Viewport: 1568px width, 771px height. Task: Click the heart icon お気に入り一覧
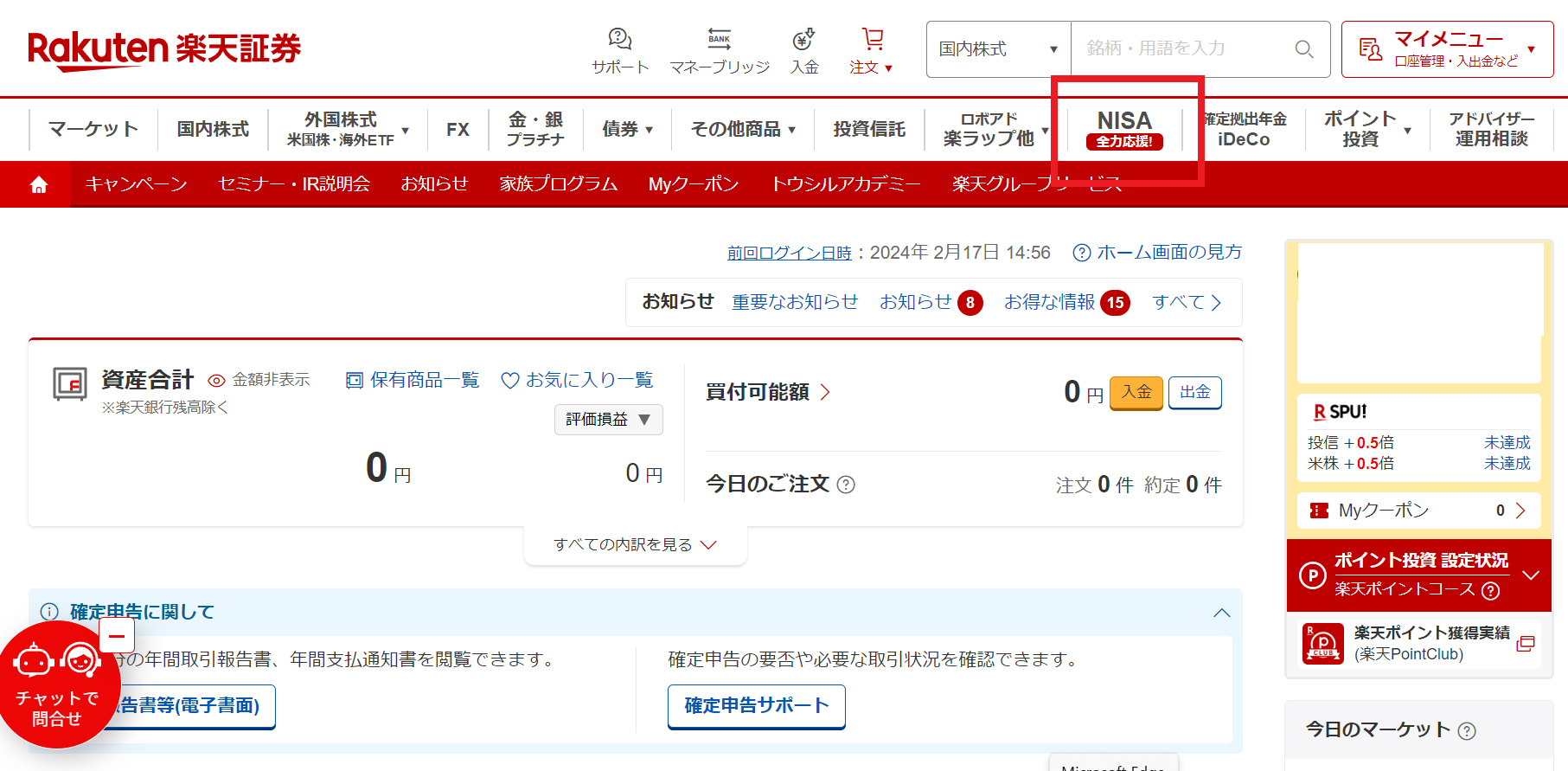point(510,381)
